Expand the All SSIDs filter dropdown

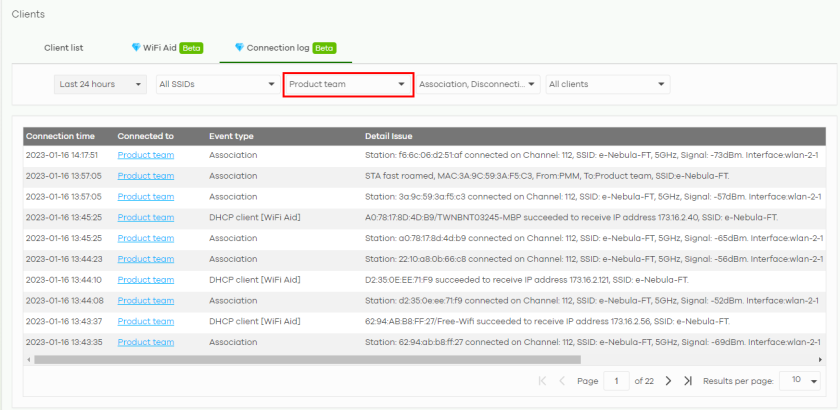pyautogui.click(x=216, y=85)
